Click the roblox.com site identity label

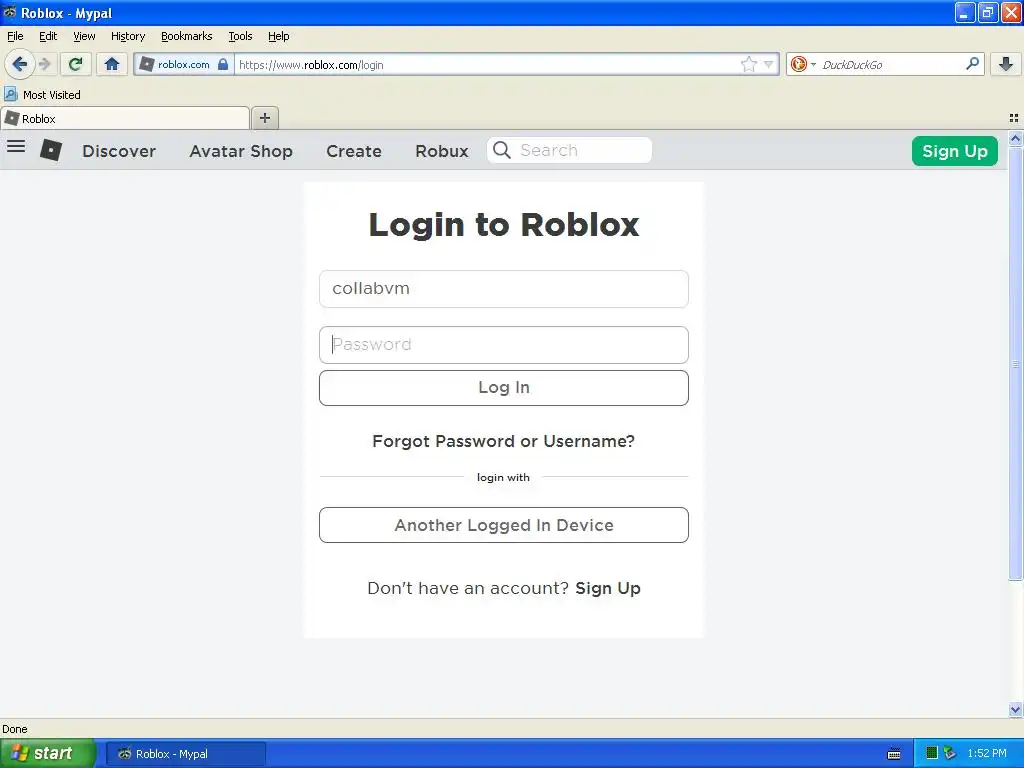pos(184,65)
